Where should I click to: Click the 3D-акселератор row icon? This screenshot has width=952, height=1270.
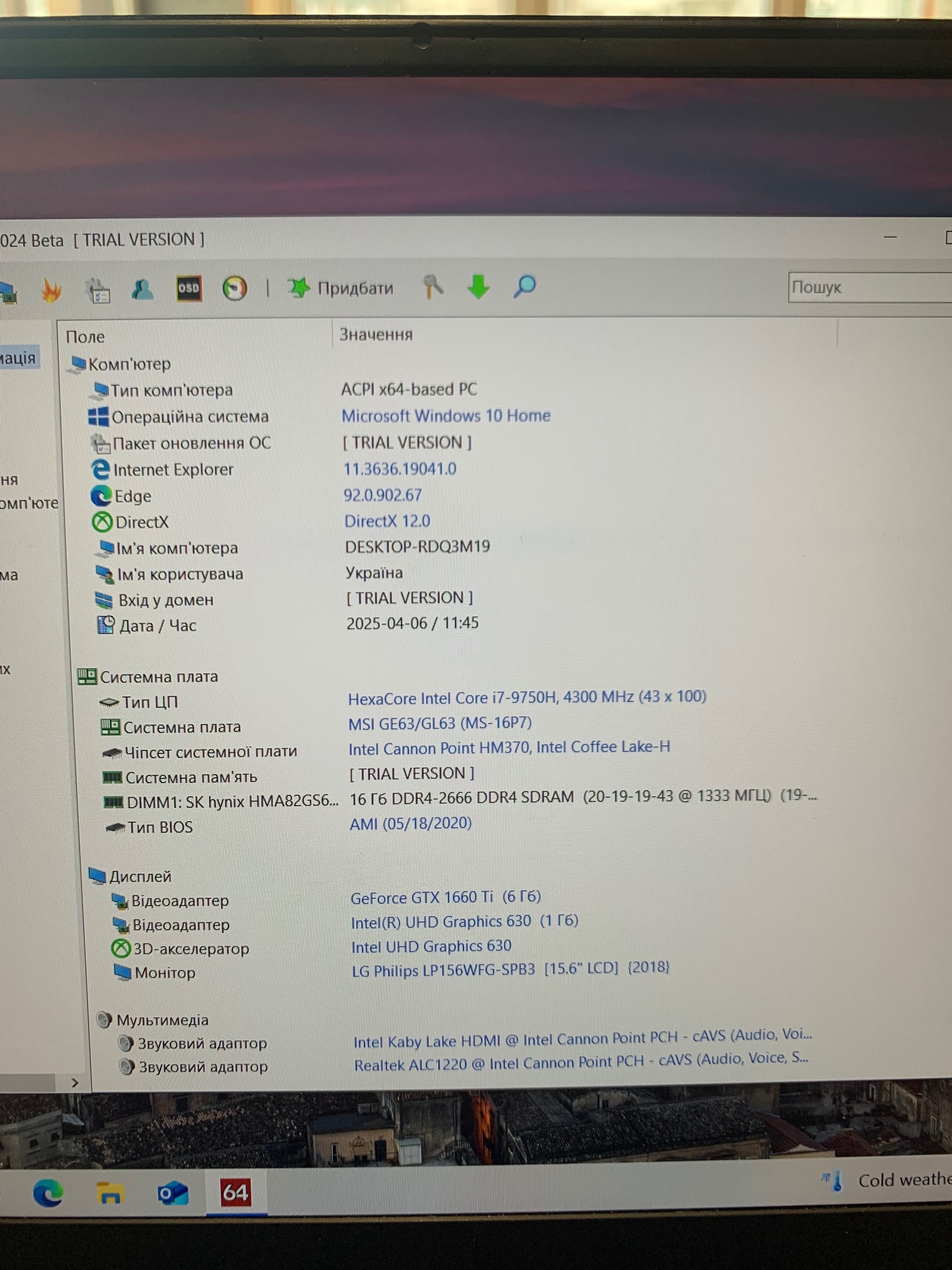[121, 948]
